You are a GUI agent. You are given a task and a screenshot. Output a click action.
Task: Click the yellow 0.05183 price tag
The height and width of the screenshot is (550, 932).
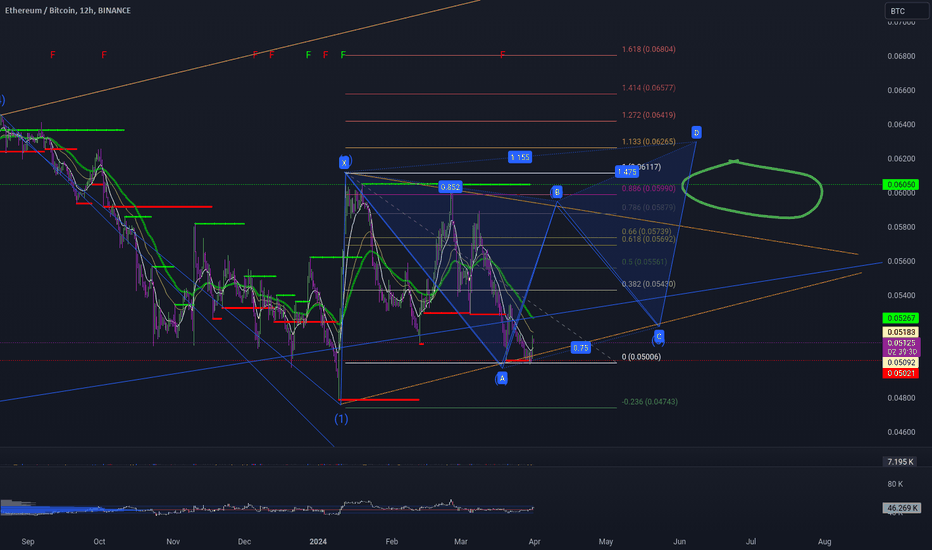pyautogui.click(x=901, y=332)
